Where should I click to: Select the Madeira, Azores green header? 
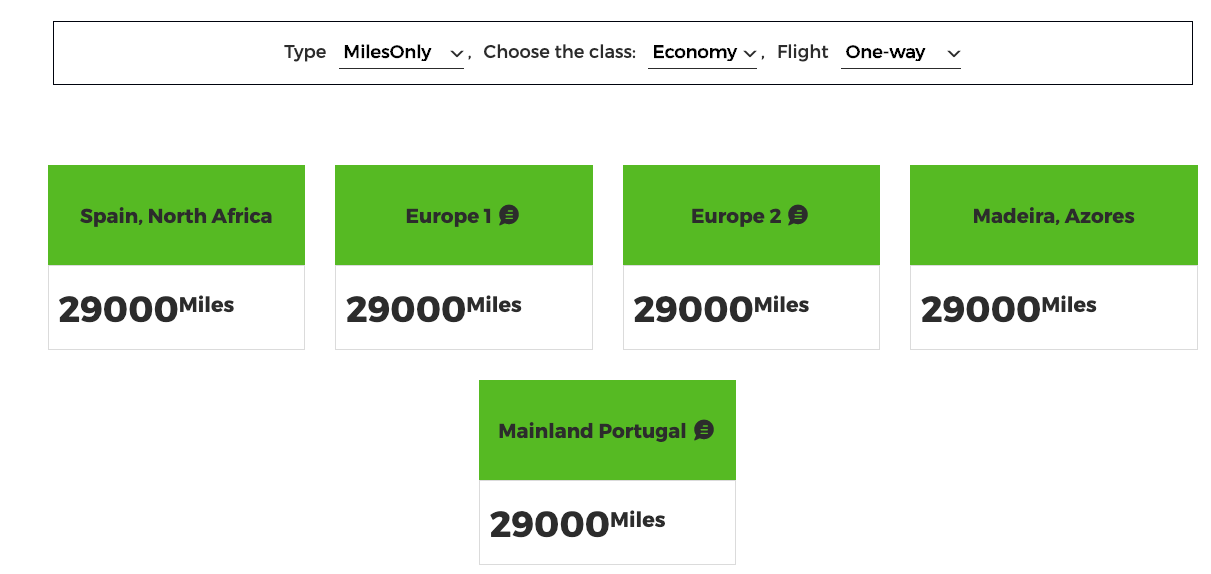1053,216
